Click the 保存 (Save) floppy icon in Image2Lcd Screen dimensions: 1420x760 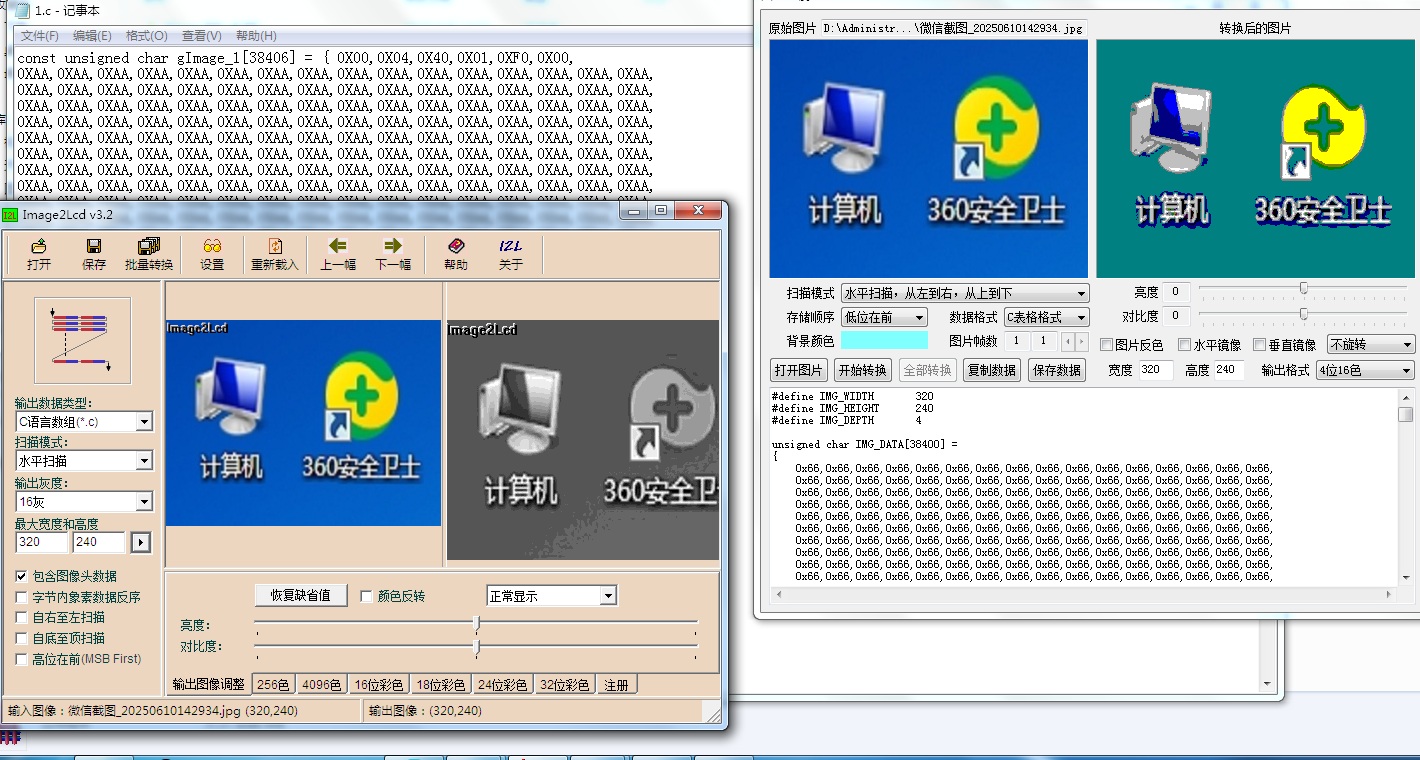[x=93, y=245]
